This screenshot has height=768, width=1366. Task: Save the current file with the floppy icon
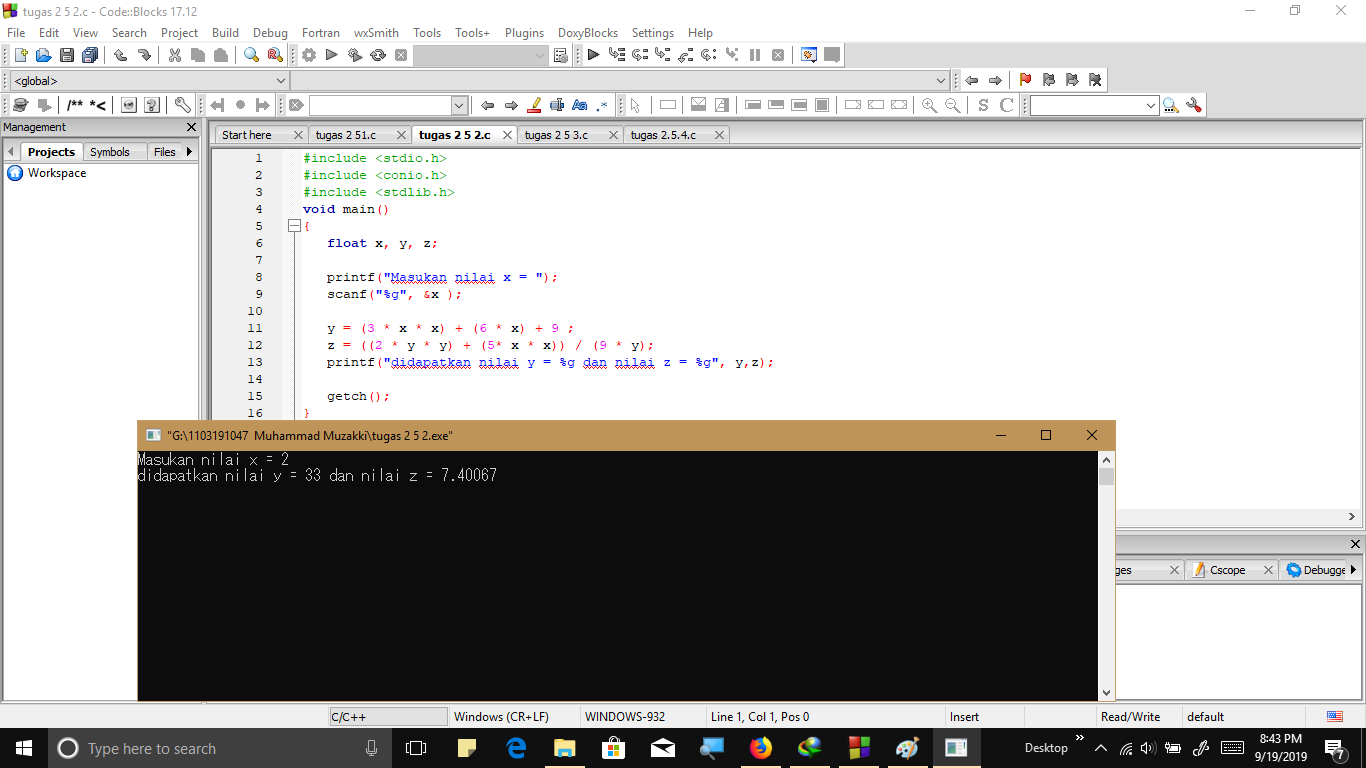tap(67, 55)
